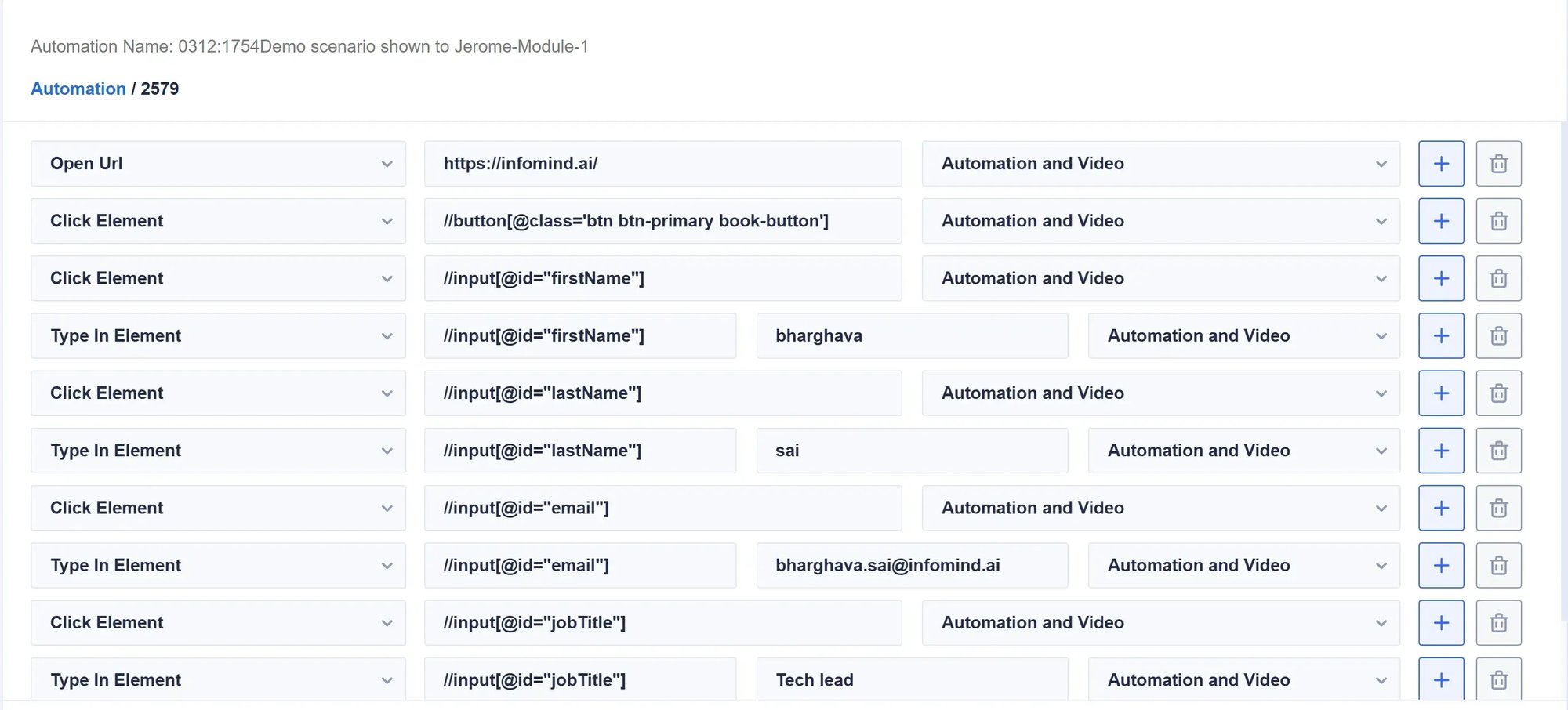Click the plus icon beside the book-button Click Element row

(1441, 220)
